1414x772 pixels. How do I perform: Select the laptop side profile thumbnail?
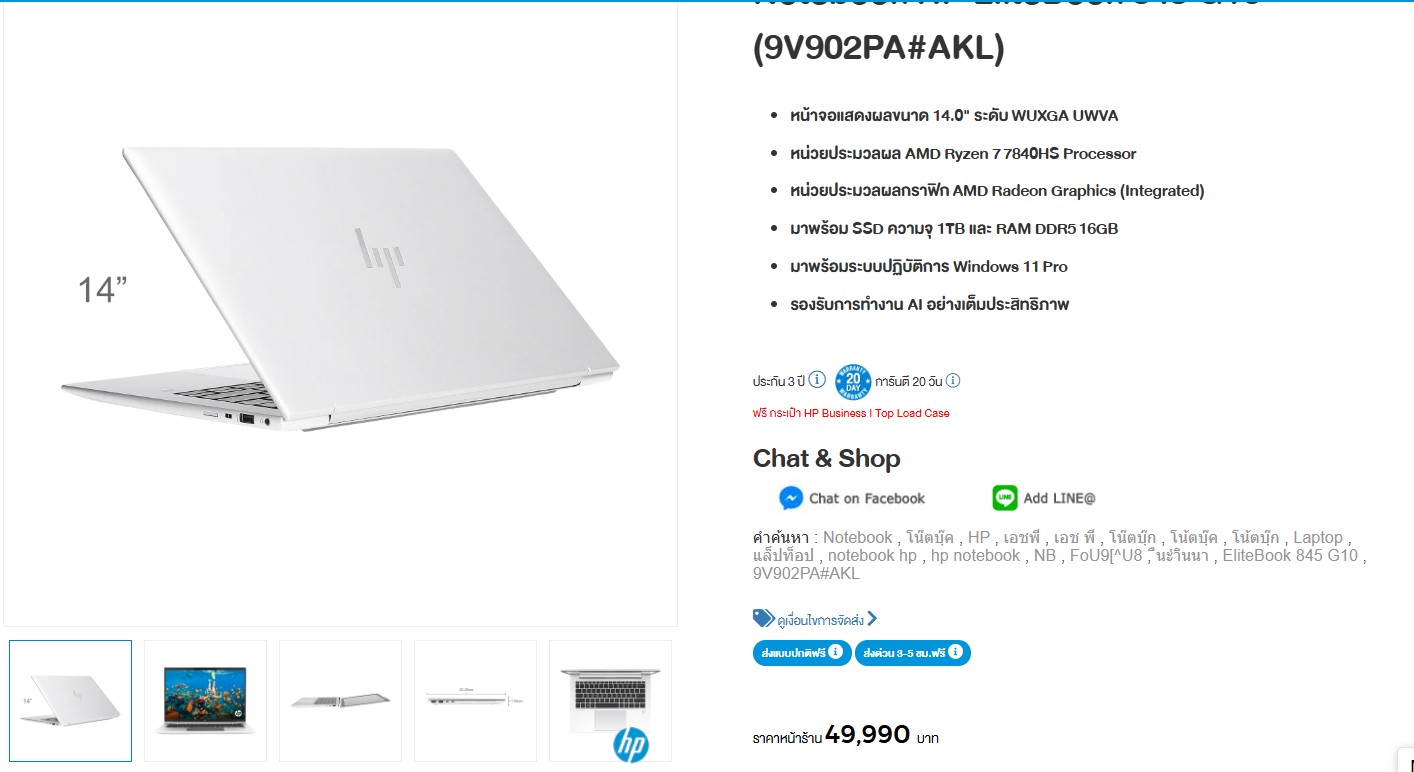pyautogui.click(x=340, y=701)
